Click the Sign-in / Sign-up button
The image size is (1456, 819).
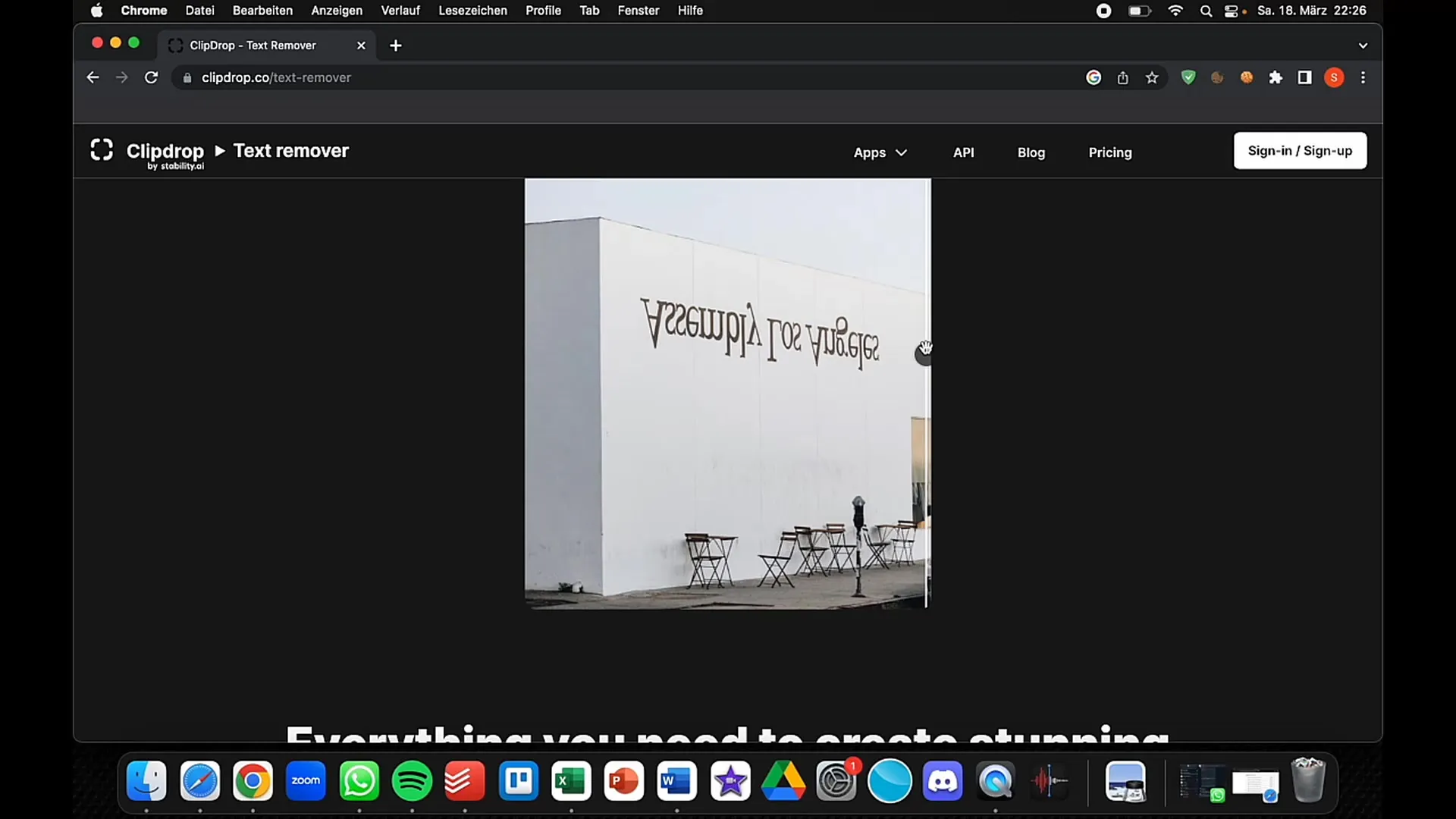tap(1300, 150)
